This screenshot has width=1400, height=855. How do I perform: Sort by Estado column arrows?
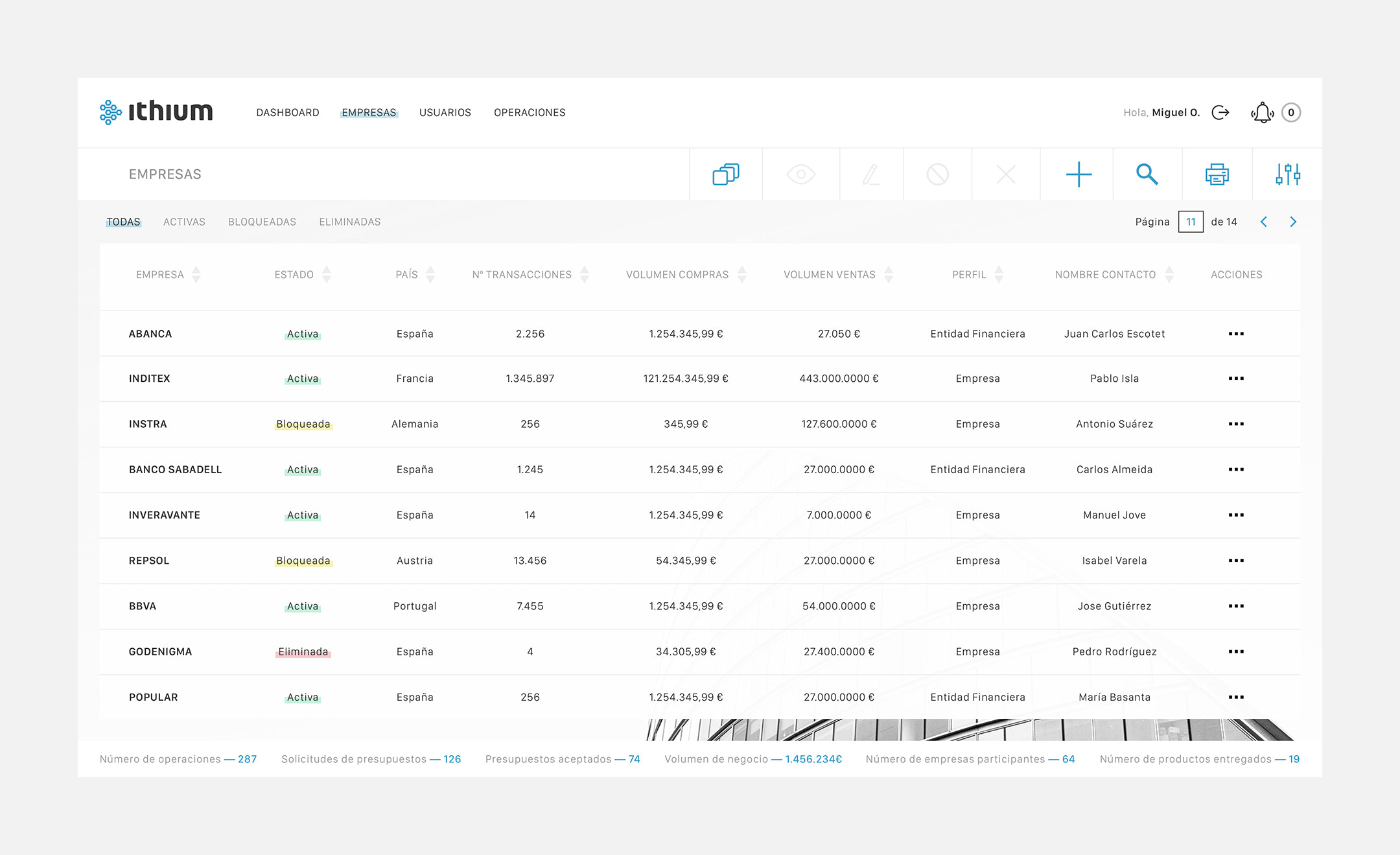pos(327,275)
